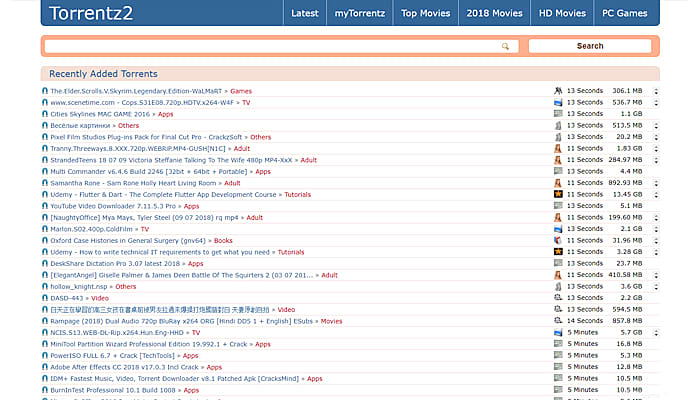
Task: Expand options arrow on hollow_knight.nsp row
Action: pos(656,287)
